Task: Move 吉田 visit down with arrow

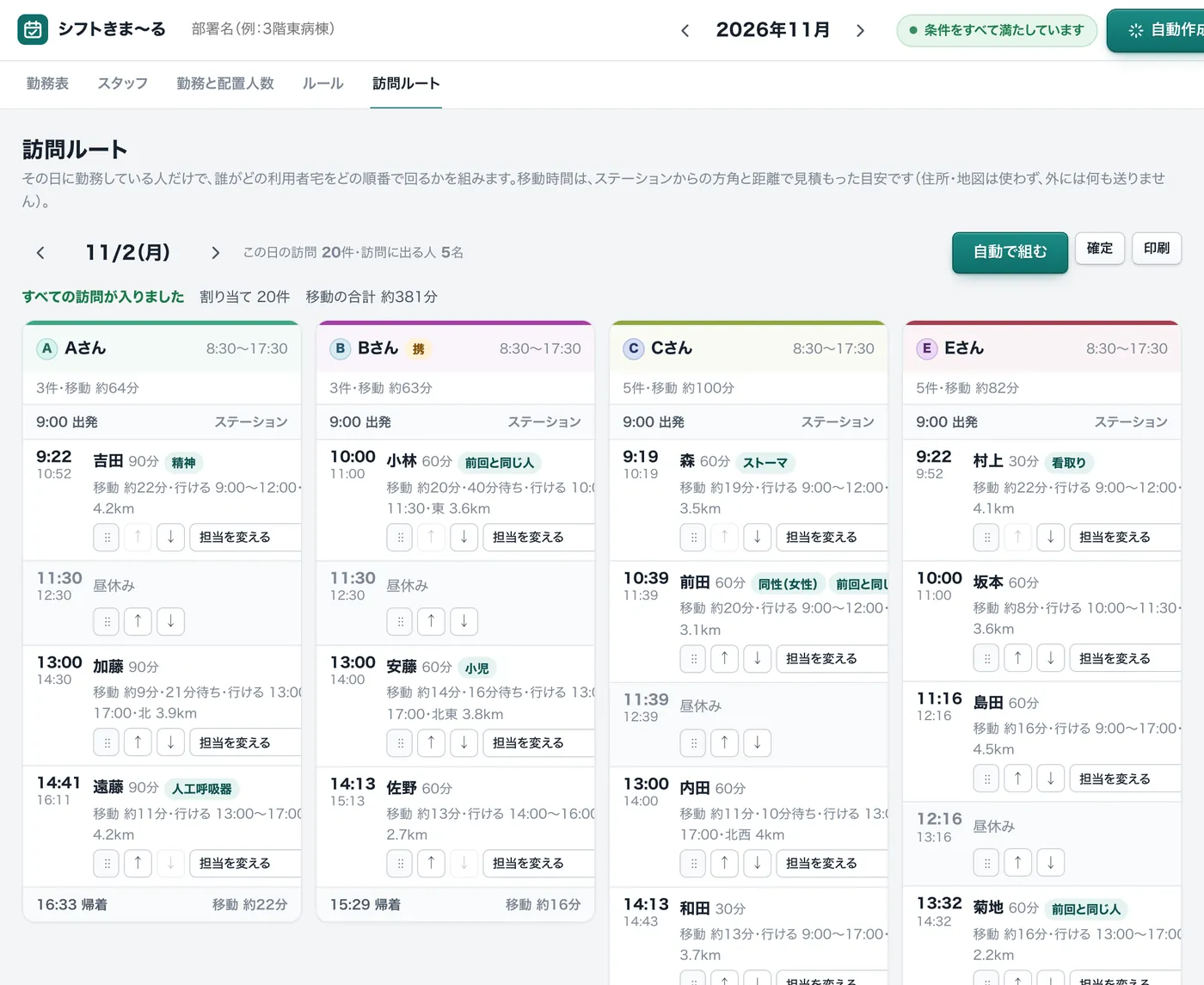Action: [170, 537]
